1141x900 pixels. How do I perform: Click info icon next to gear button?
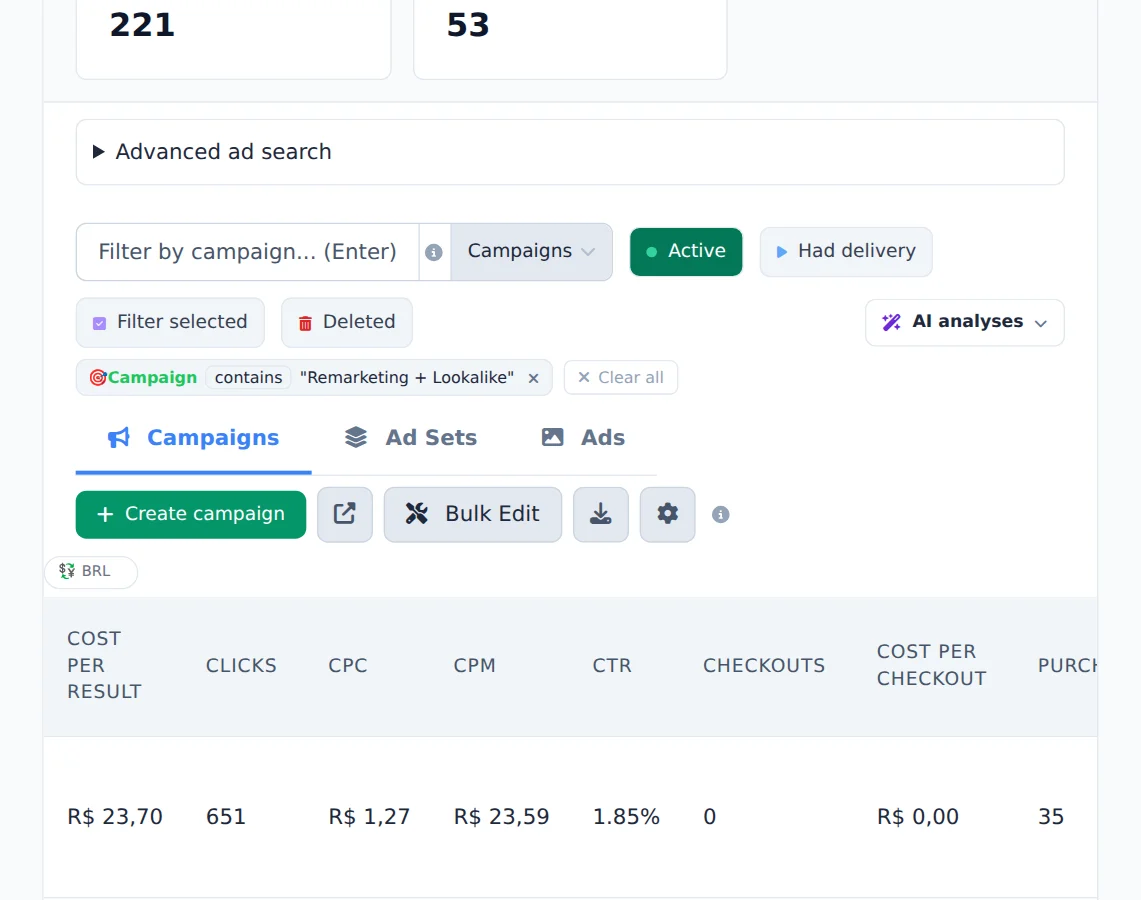click(x=720, y=514)
